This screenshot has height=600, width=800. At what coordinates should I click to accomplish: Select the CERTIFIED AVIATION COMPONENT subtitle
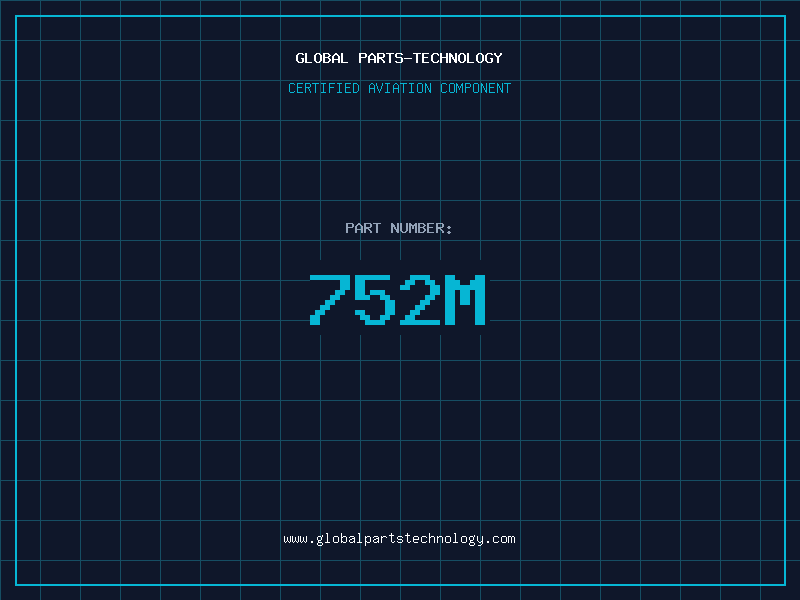tap(399, 88)
